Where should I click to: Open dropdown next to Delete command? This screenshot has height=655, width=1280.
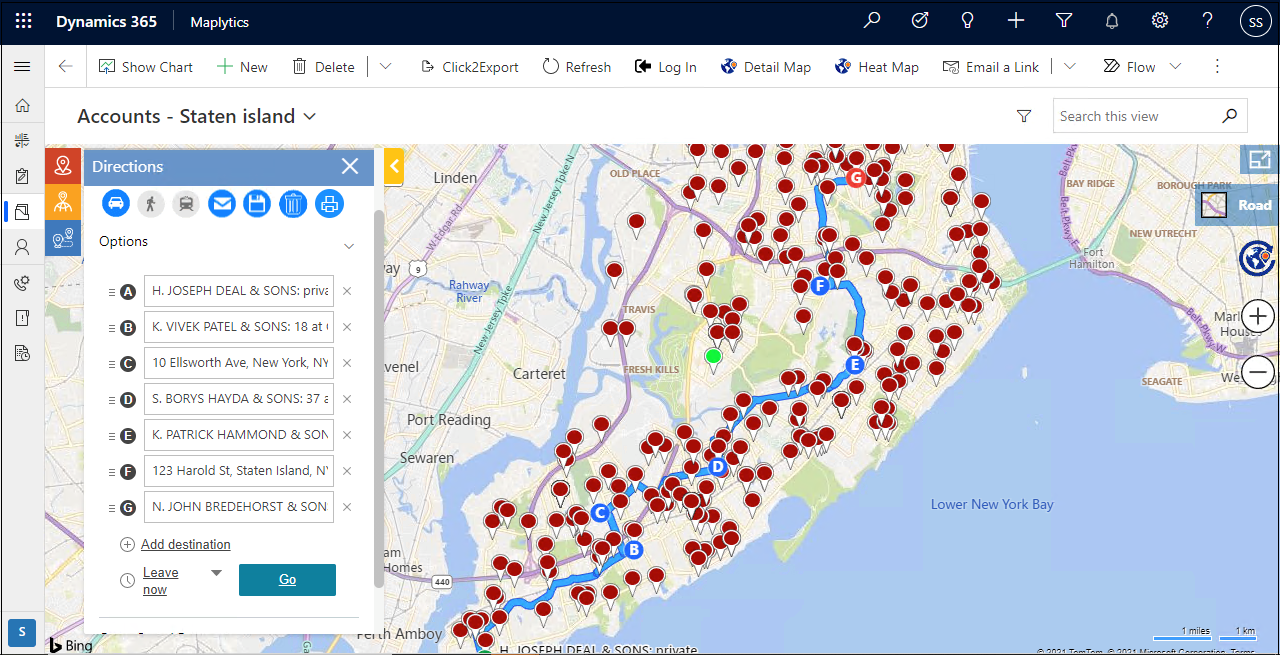point(385,67)
